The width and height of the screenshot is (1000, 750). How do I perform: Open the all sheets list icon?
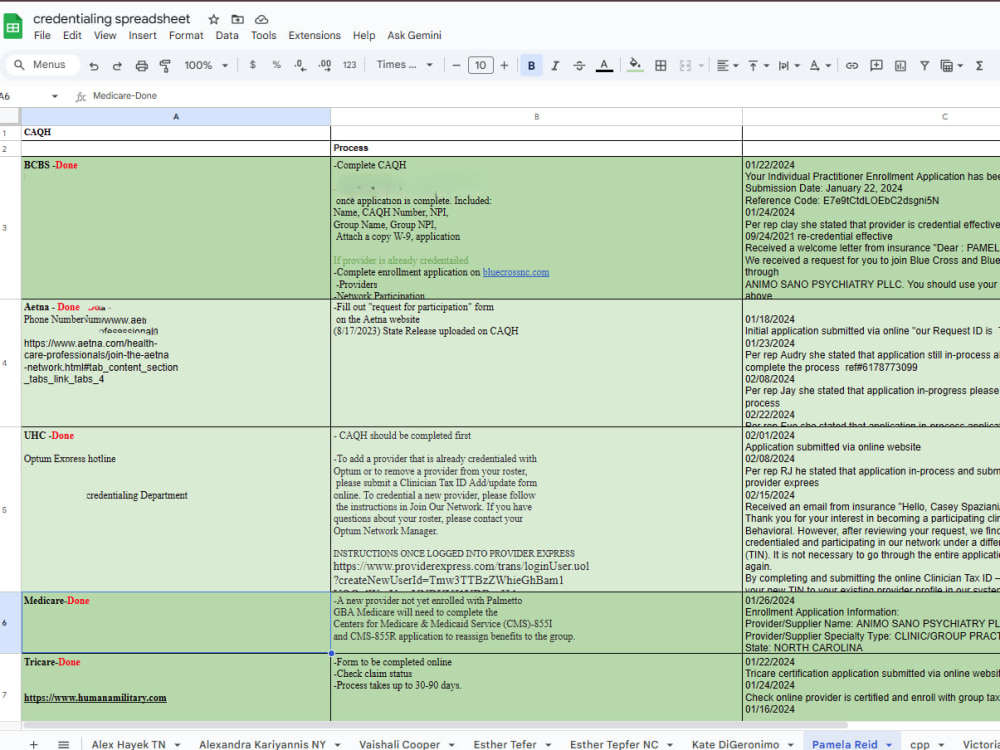[x=63, y=744]
